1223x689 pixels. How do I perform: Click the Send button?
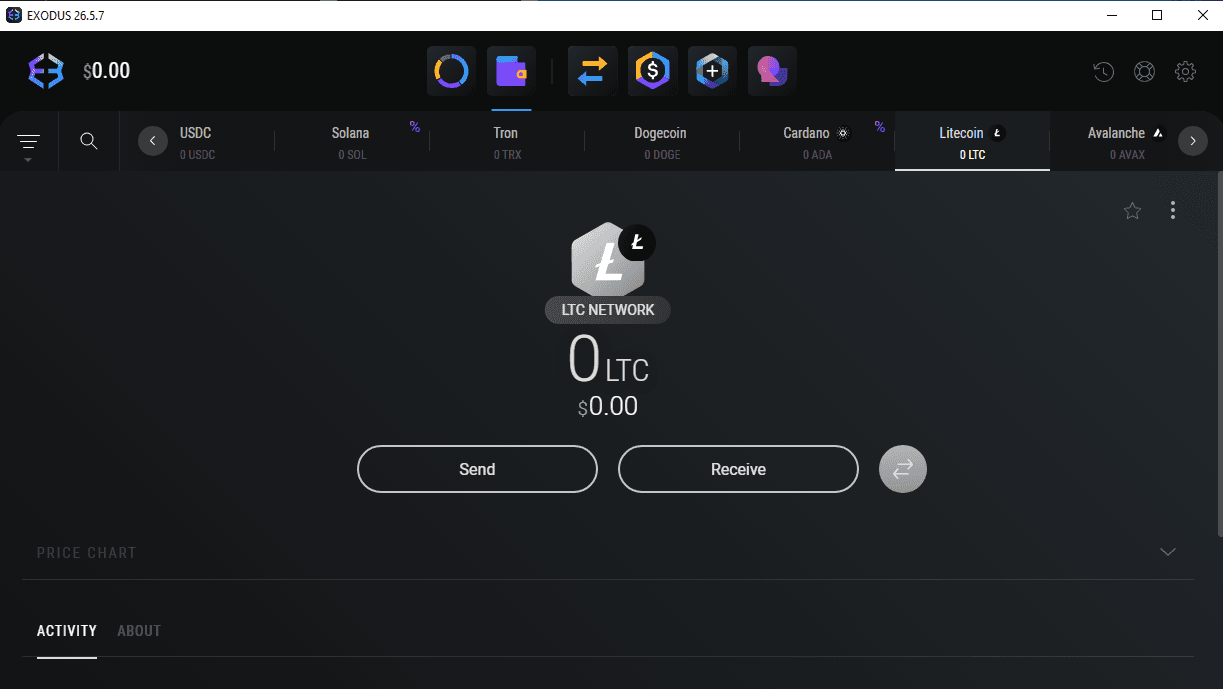[x=477, y=469]
